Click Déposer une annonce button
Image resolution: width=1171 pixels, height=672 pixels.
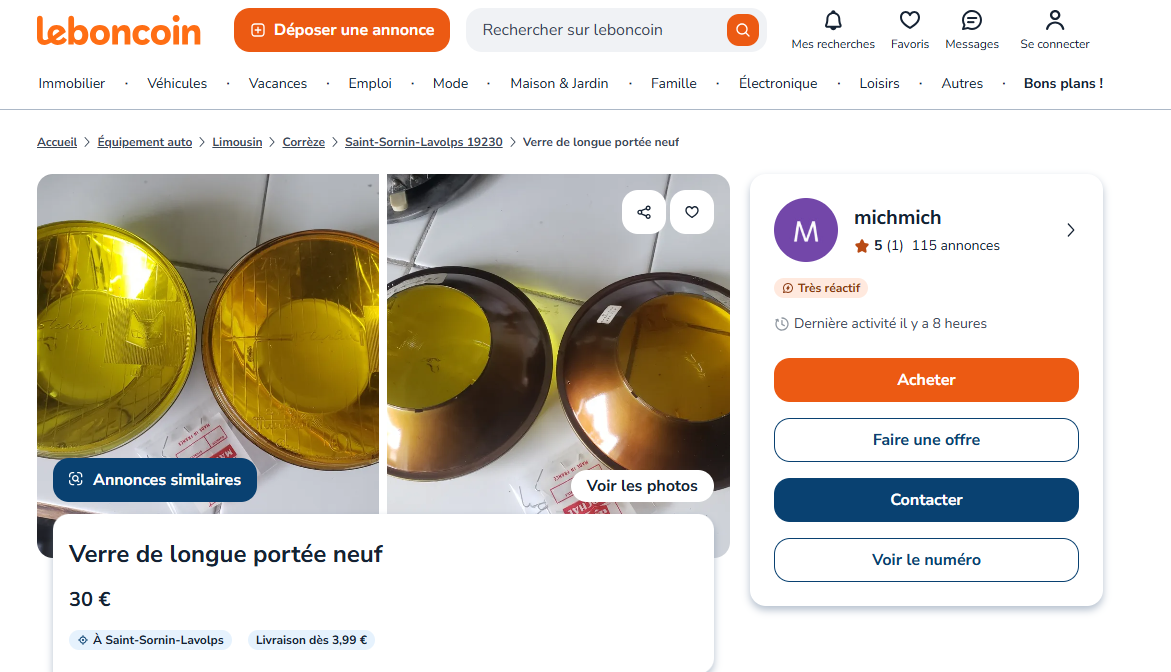click(342, 30)
